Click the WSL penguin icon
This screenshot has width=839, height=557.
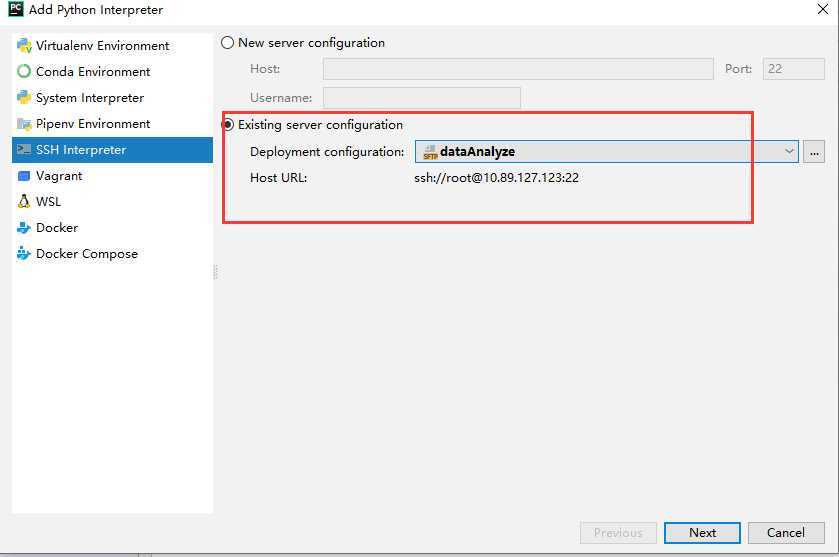[x=24, y=202]
